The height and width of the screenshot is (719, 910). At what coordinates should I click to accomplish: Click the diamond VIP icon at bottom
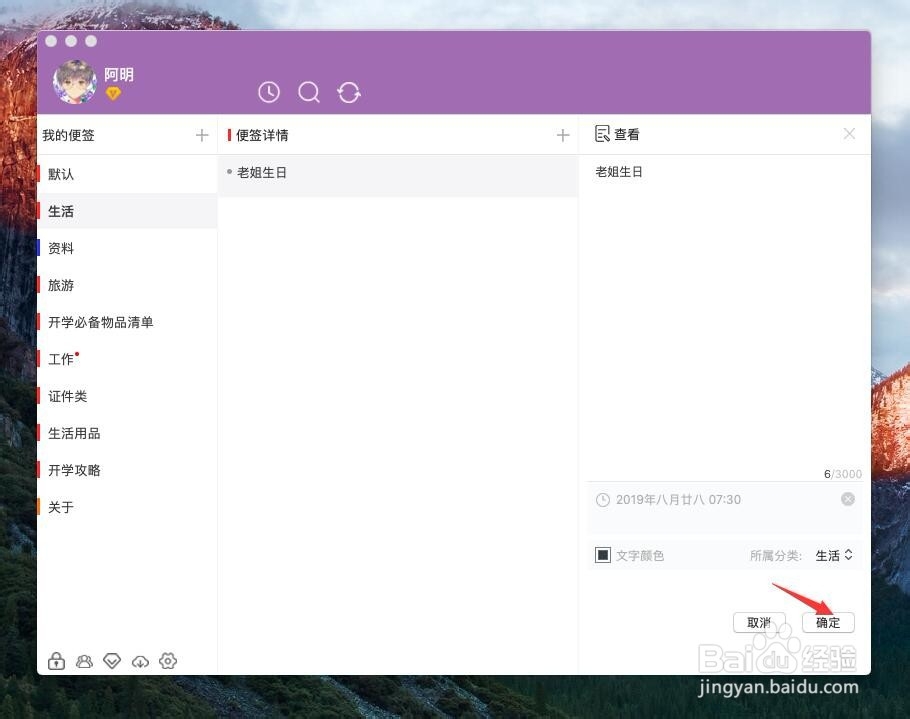(112, 661)
